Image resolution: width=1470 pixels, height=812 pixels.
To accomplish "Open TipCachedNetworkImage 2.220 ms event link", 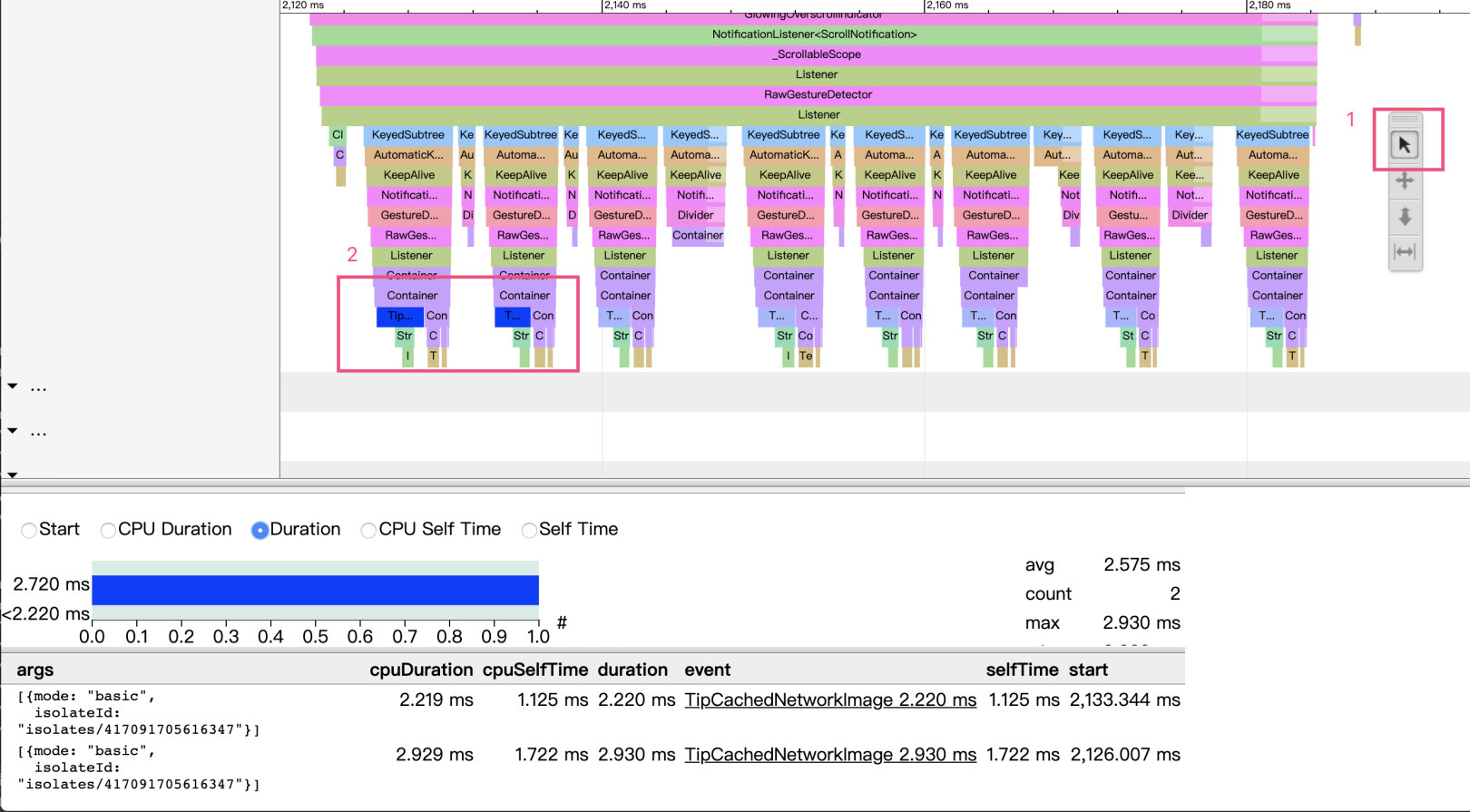I will tap(830, 699).
